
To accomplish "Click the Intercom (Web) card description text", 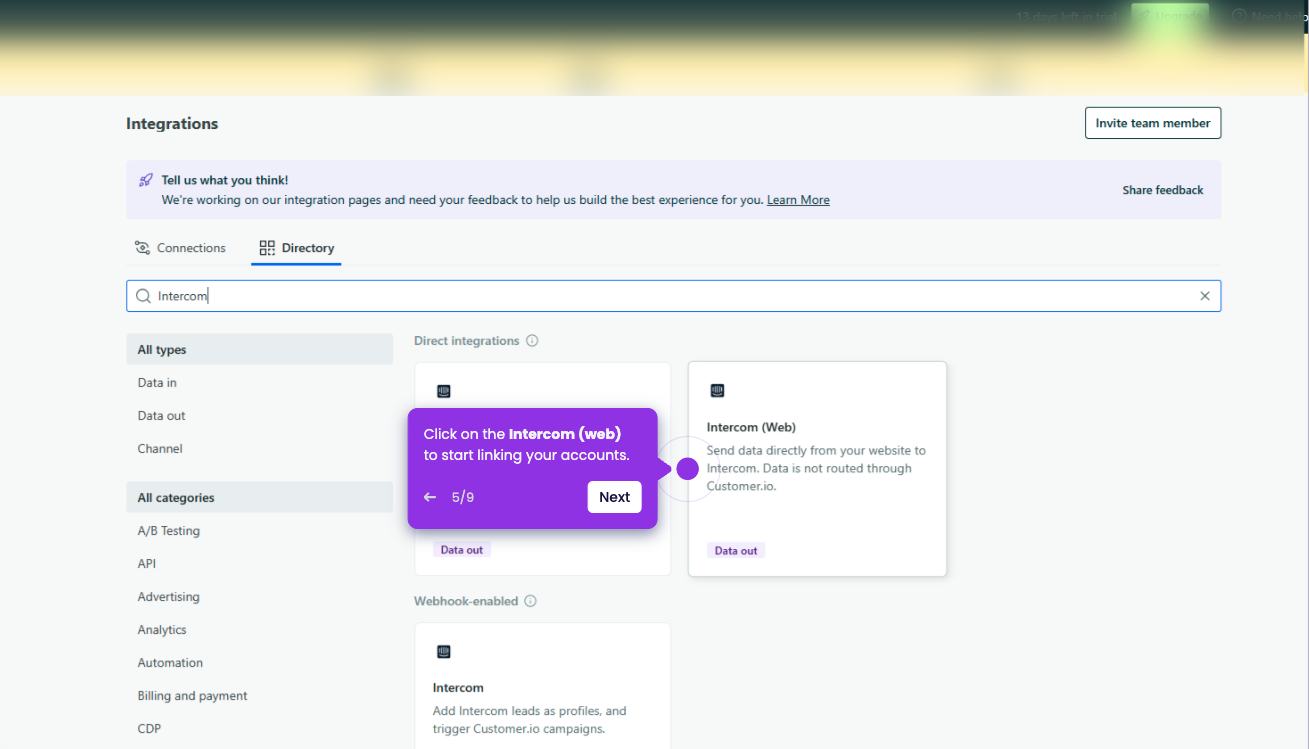I will [x=816, y=468].
